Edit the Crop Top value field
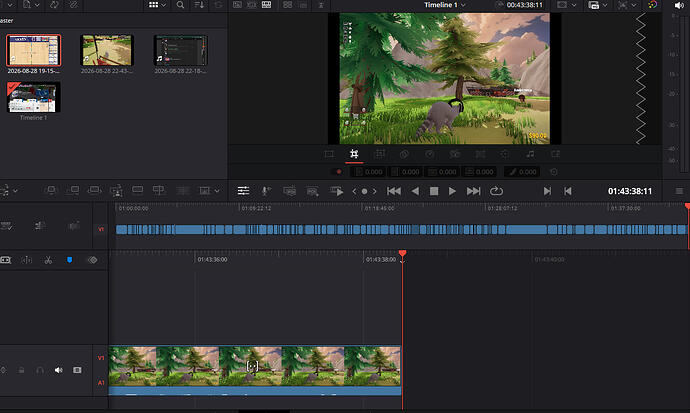 (443, 172)
